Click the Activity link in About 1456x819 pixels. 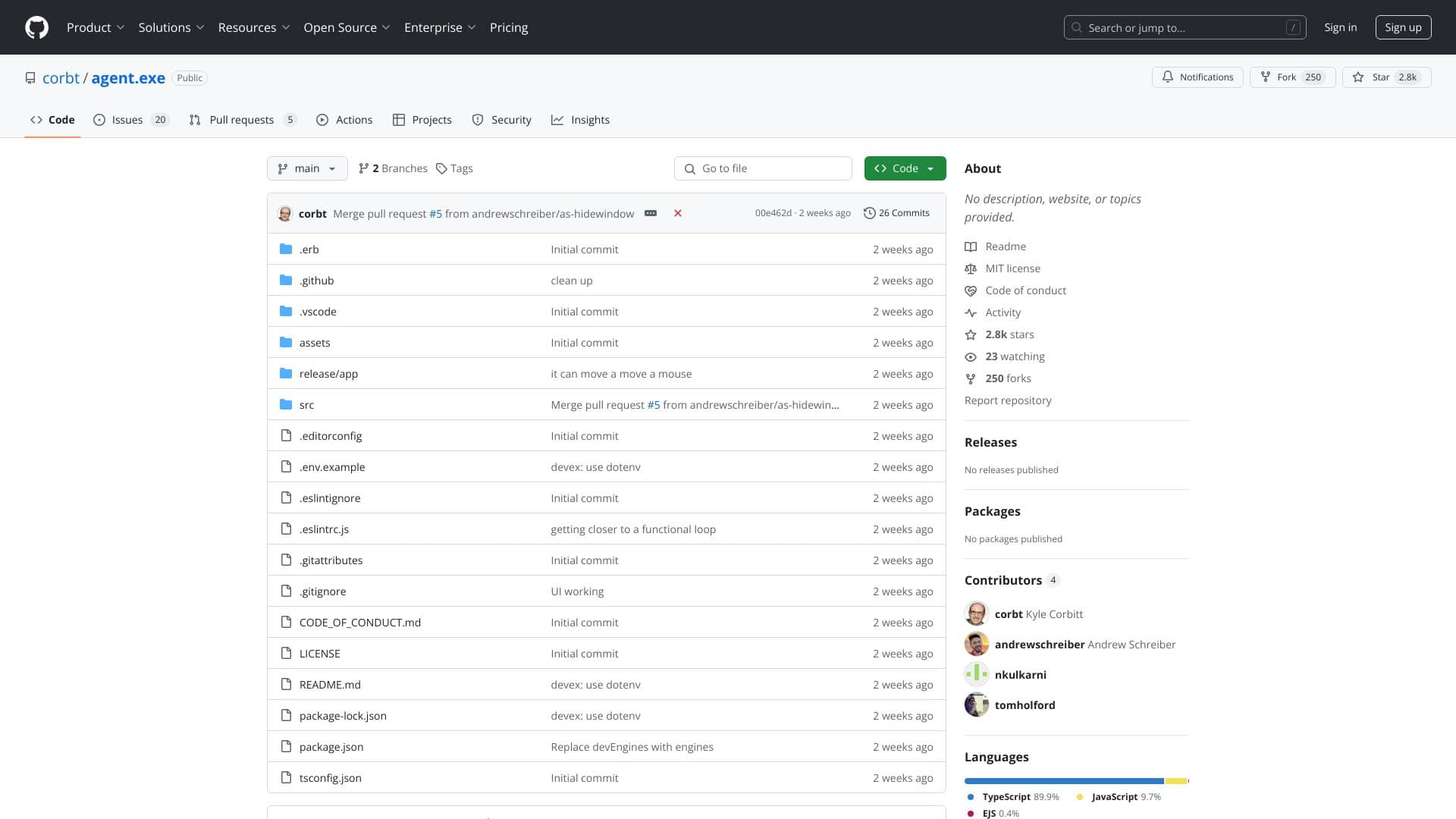pyautogui.click(x=1003, y=312)
